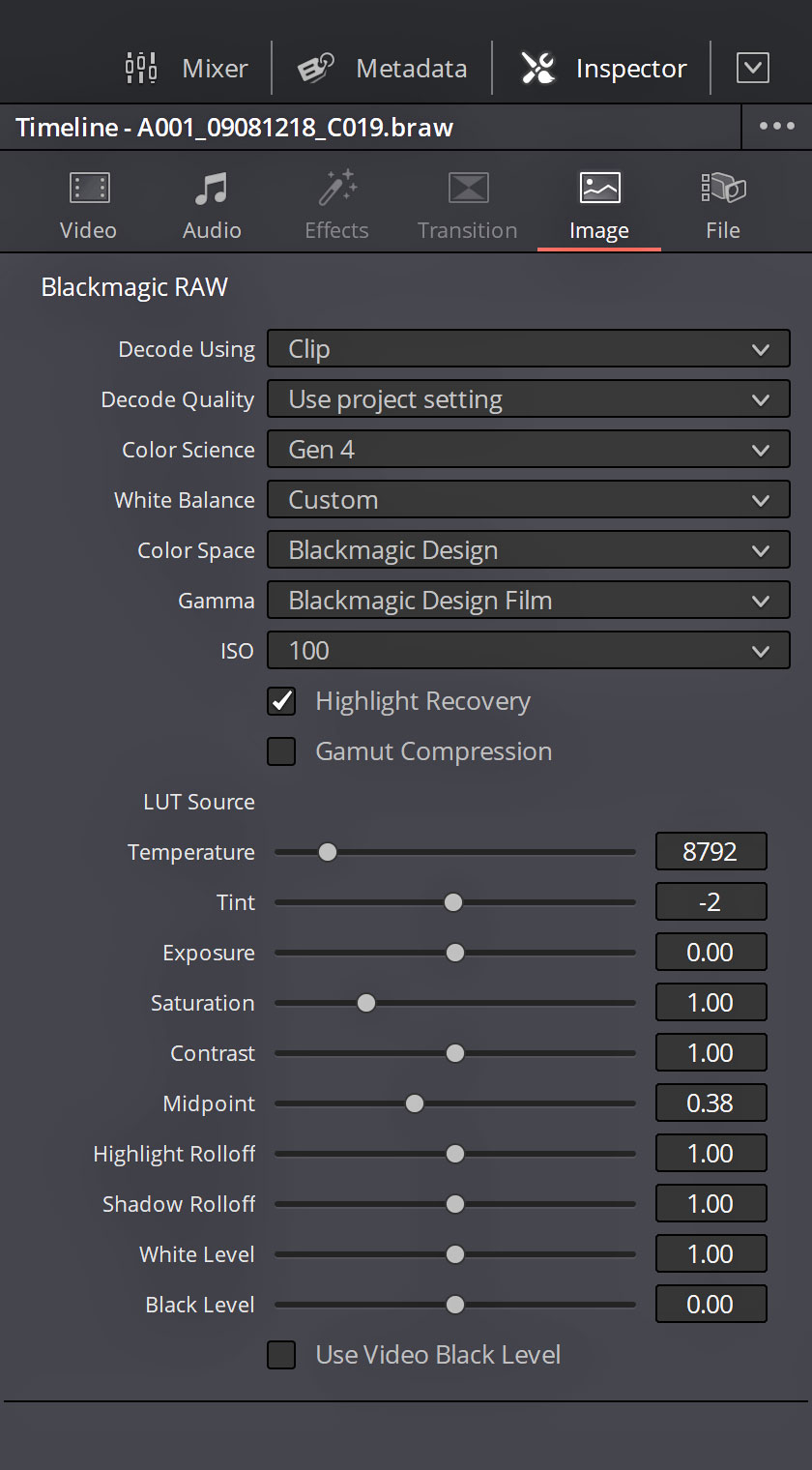Click the Saturation value field

[x=710, y=1003]
